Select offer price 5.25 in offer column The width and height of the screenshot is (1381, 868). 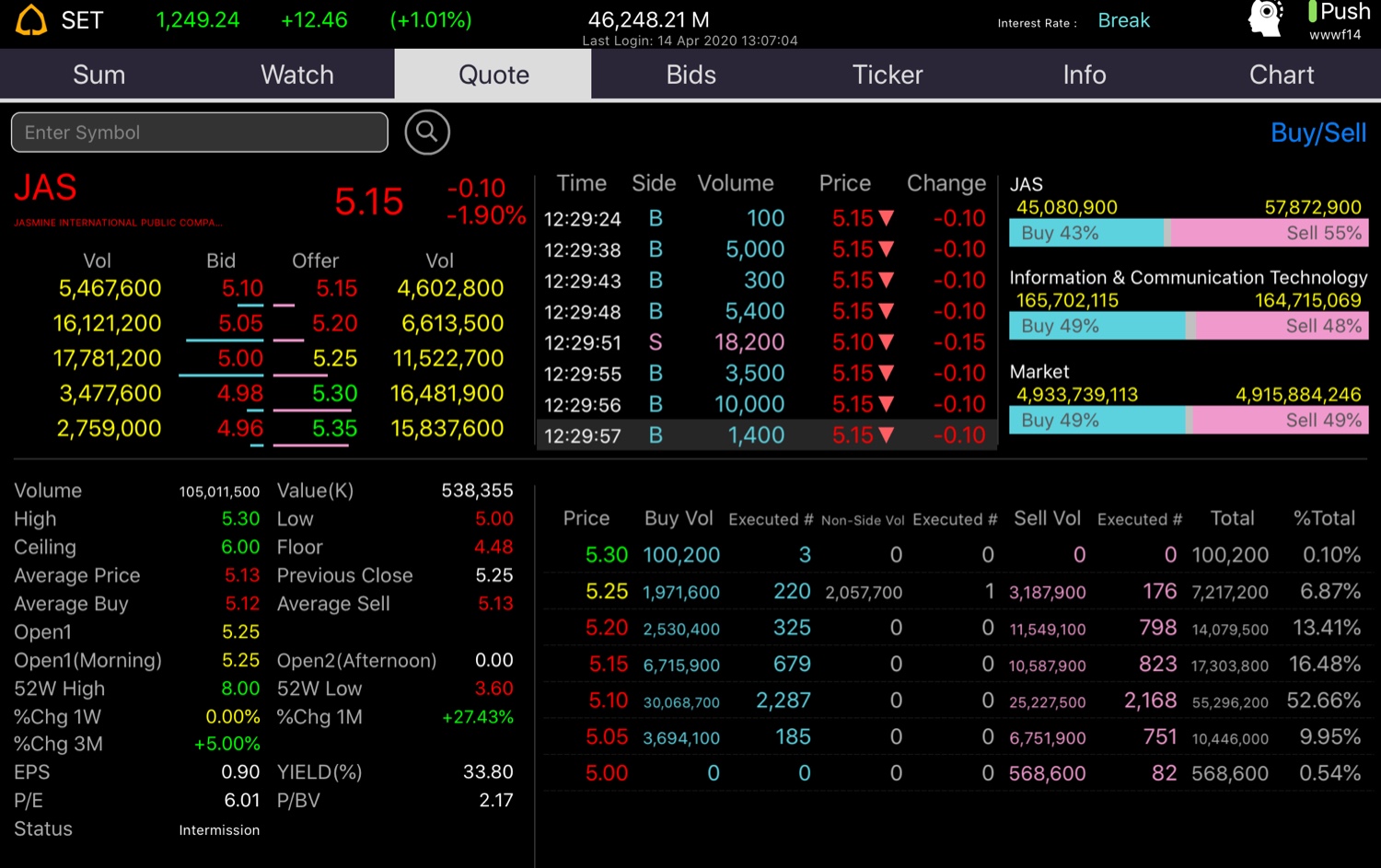(x=334, y=359)
